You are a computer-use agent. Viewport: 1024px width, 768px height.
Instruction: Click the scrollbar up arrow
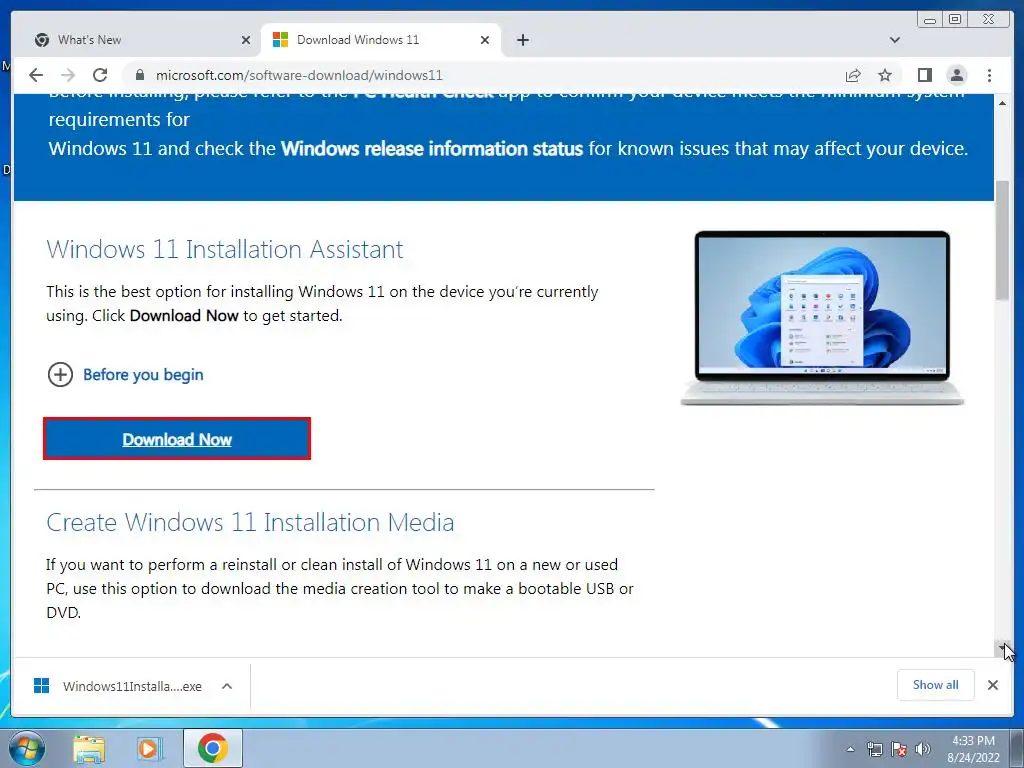pyautogui.click(x=1002, y=103)
